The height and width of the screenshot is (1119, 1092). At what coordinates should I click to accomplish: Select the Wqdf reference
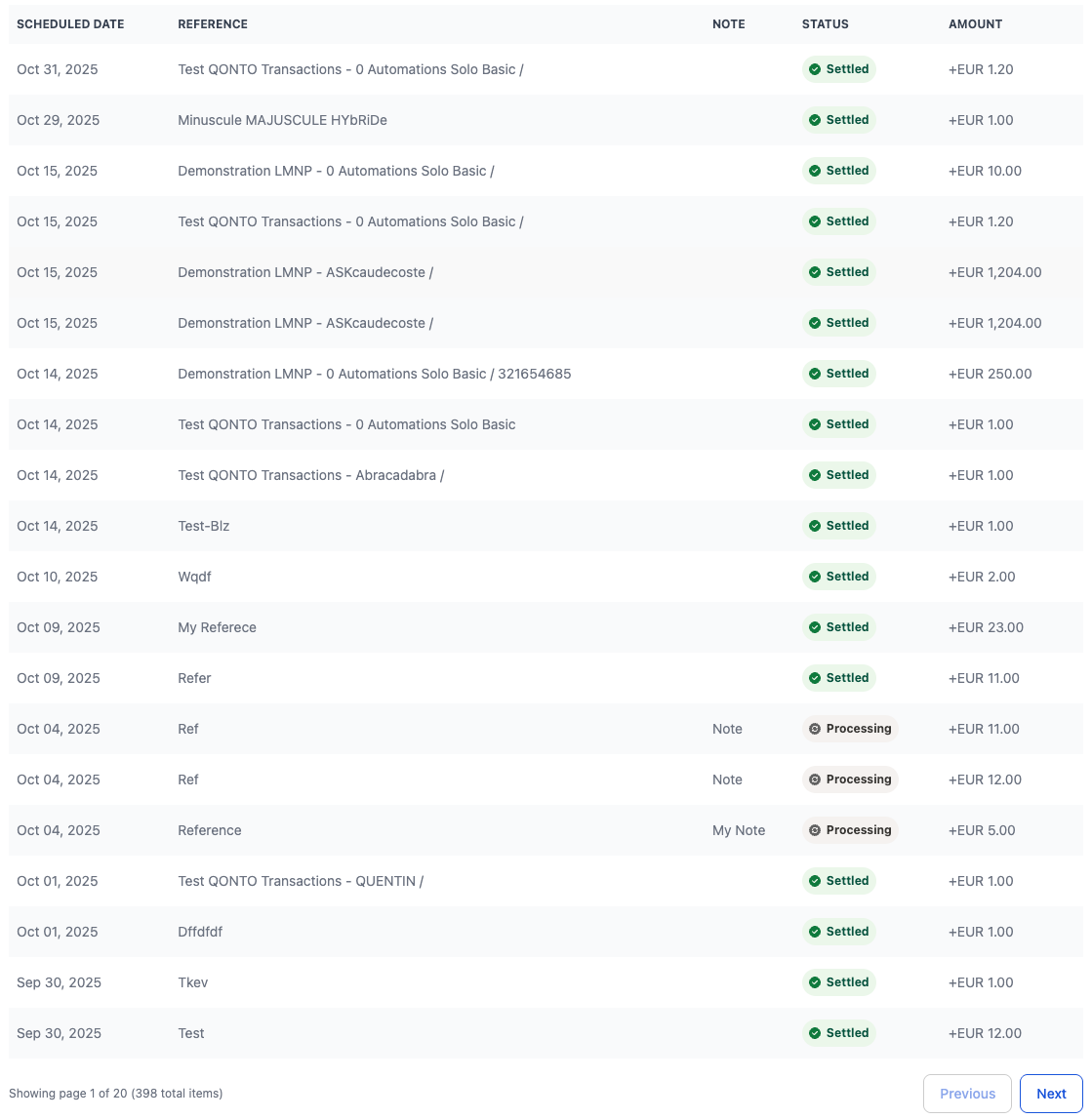point(194,577)
